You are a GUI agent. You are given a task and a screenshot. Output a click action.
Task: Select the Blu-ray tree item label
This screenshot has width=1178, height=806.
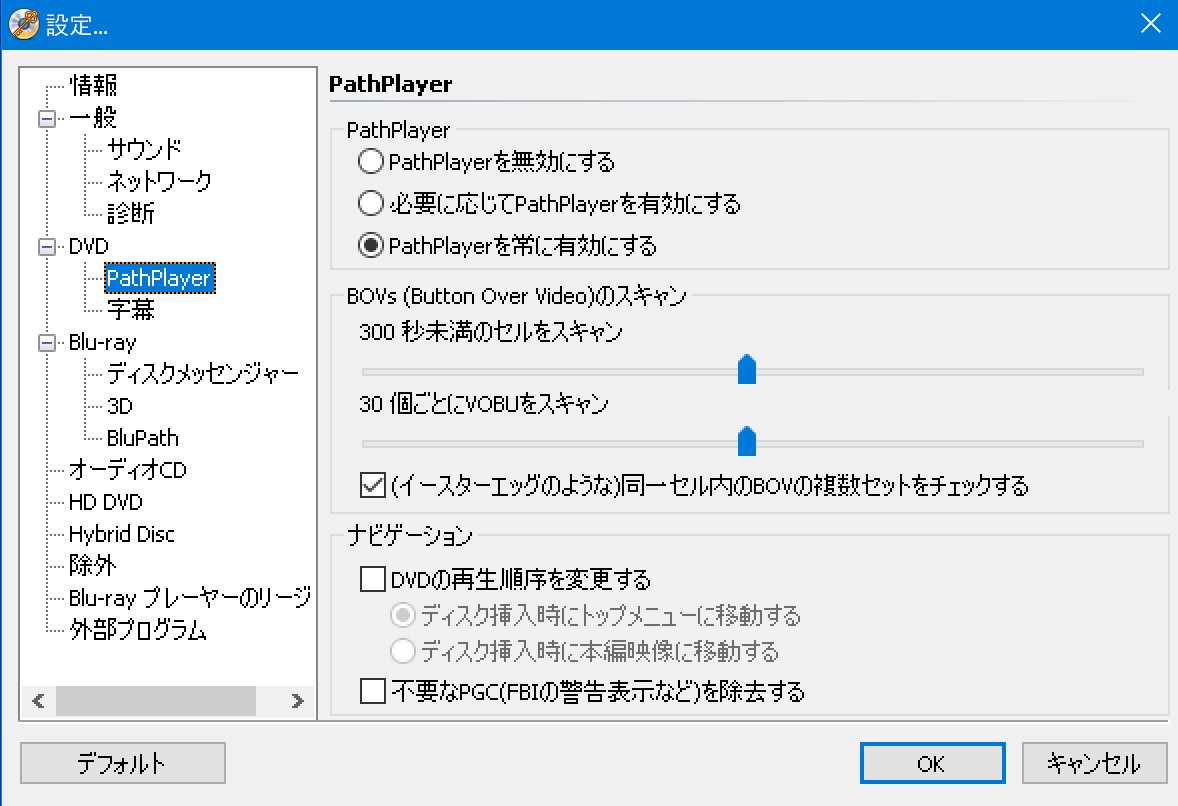pos(102,342)
